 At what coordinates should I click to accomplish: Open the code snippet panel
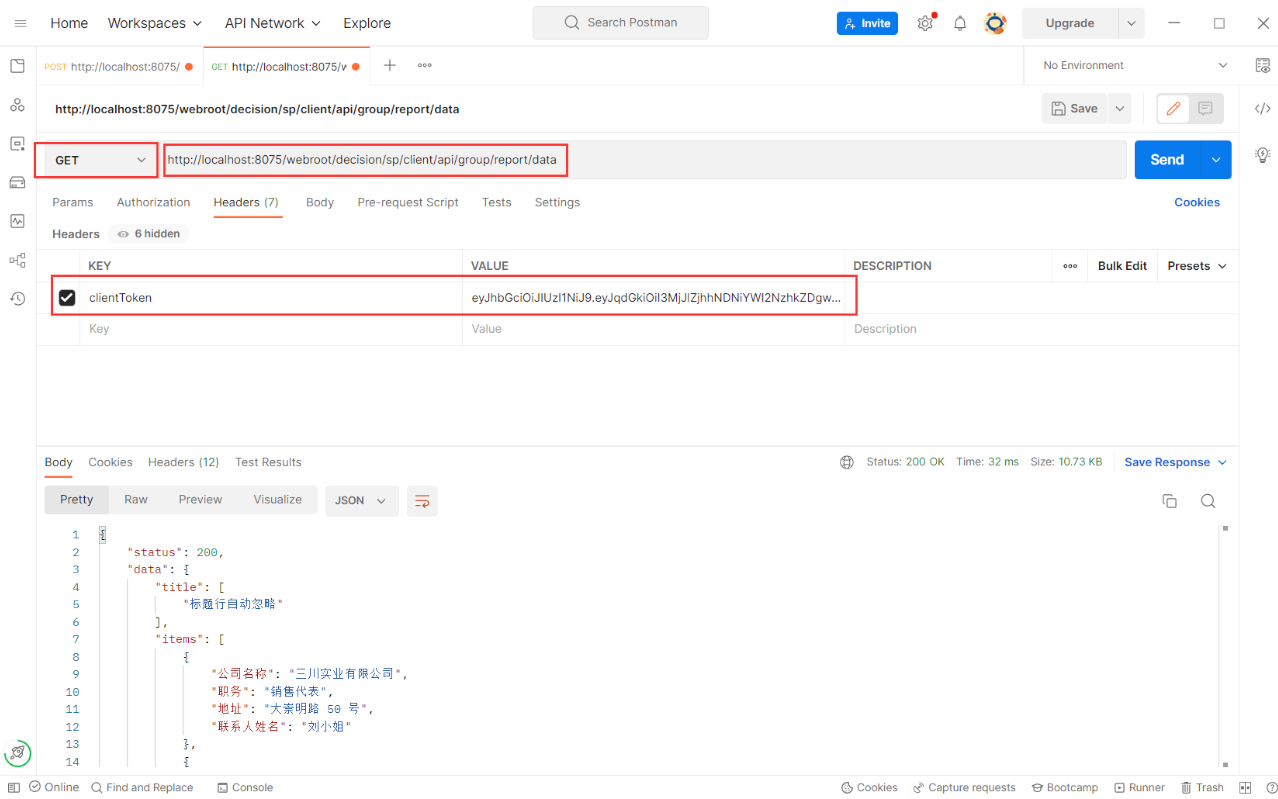point(1263,108)
